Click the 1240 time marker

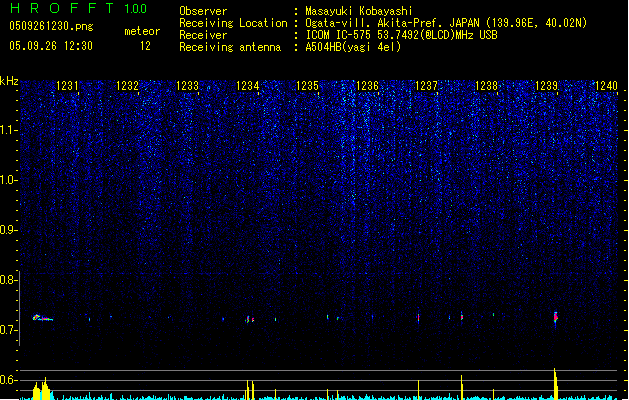pyautogui.click(x=606, y=86)
